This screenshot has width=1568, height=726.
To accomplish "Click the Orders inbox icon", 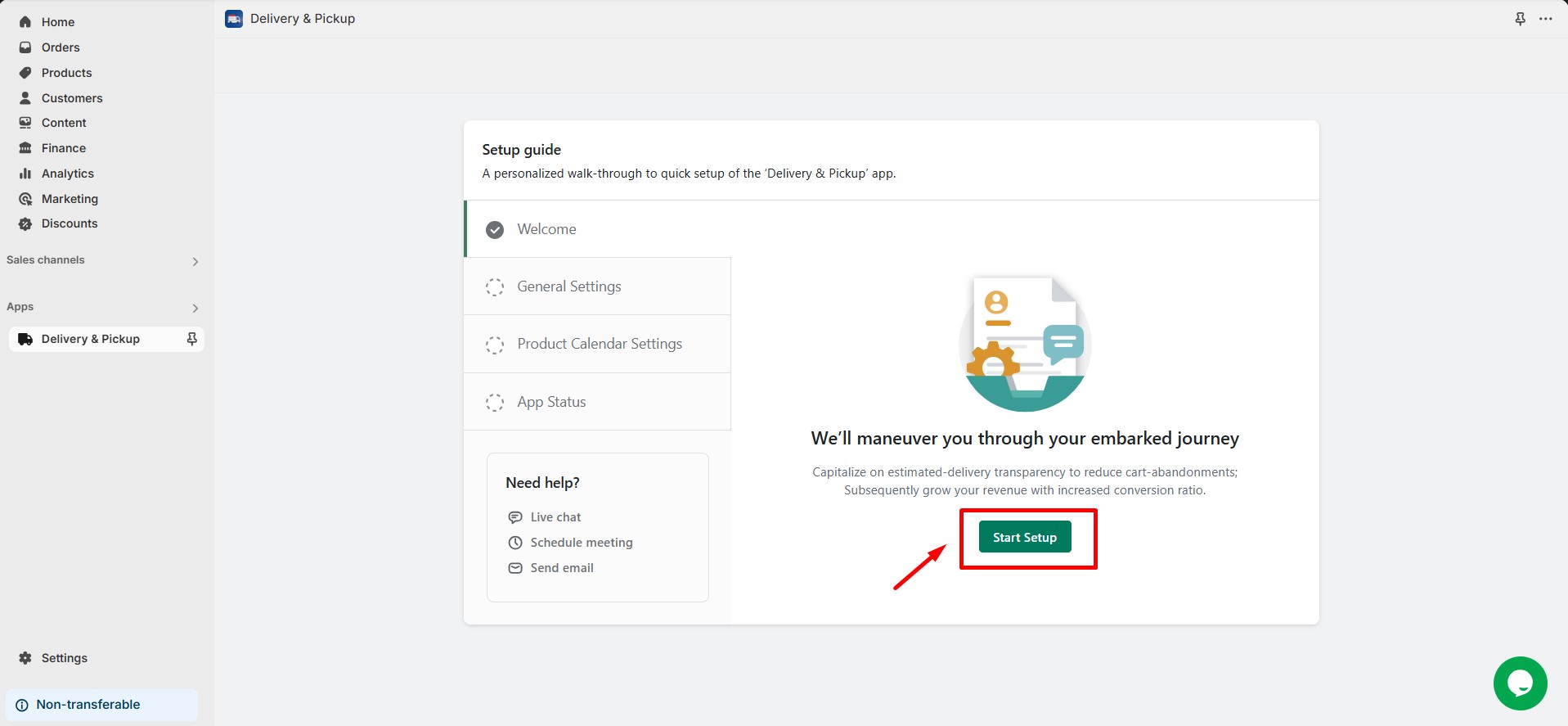I will [25, 47].
